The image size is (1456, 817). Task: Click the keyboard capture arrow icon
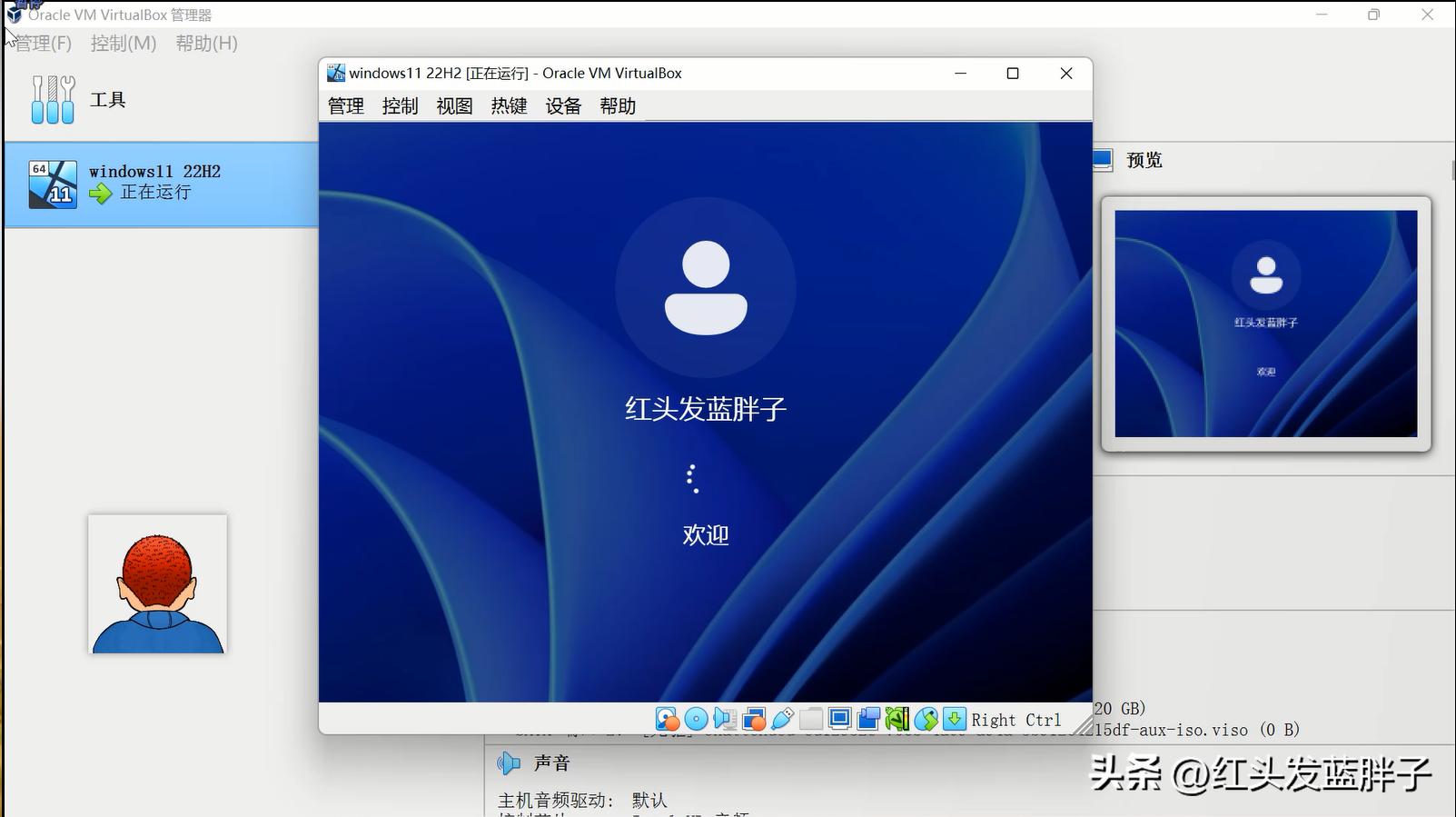point(955,720)
